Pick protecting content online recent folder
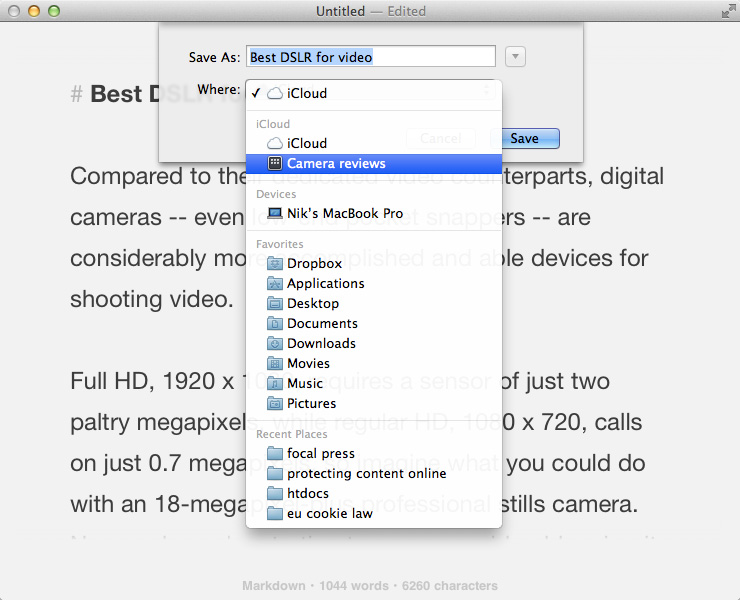The height and width of the screenshot is (600, 740). coord(366,473)
